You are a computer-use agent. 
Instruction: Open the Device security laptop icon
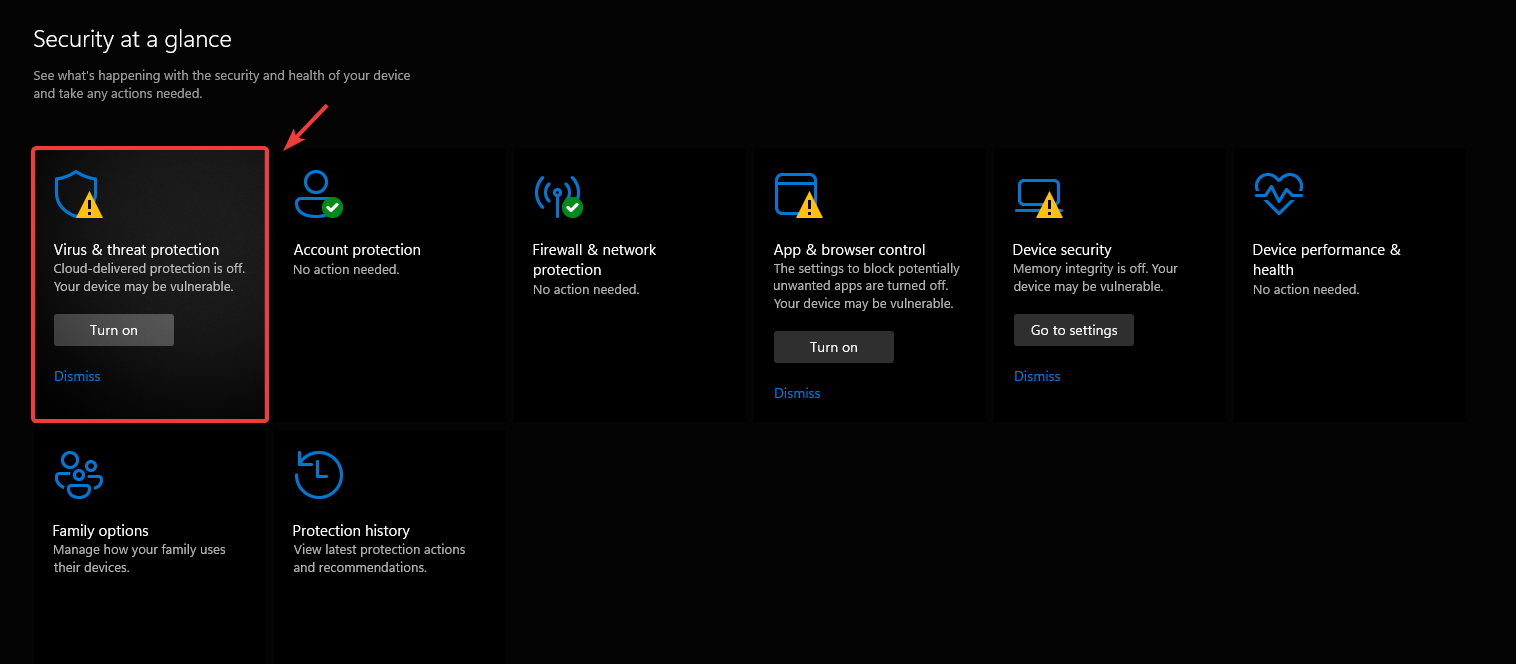[1037, 194]
